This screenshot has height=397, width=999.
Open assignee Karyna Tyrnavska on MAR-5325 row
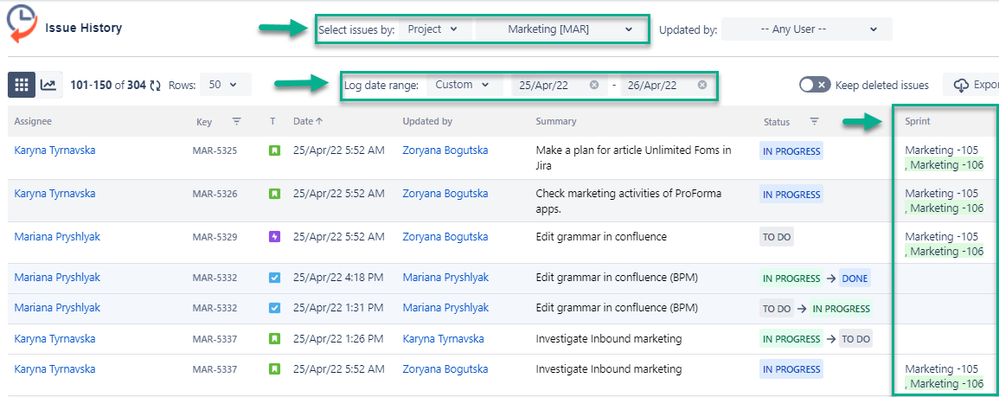(x=55, y=150)
